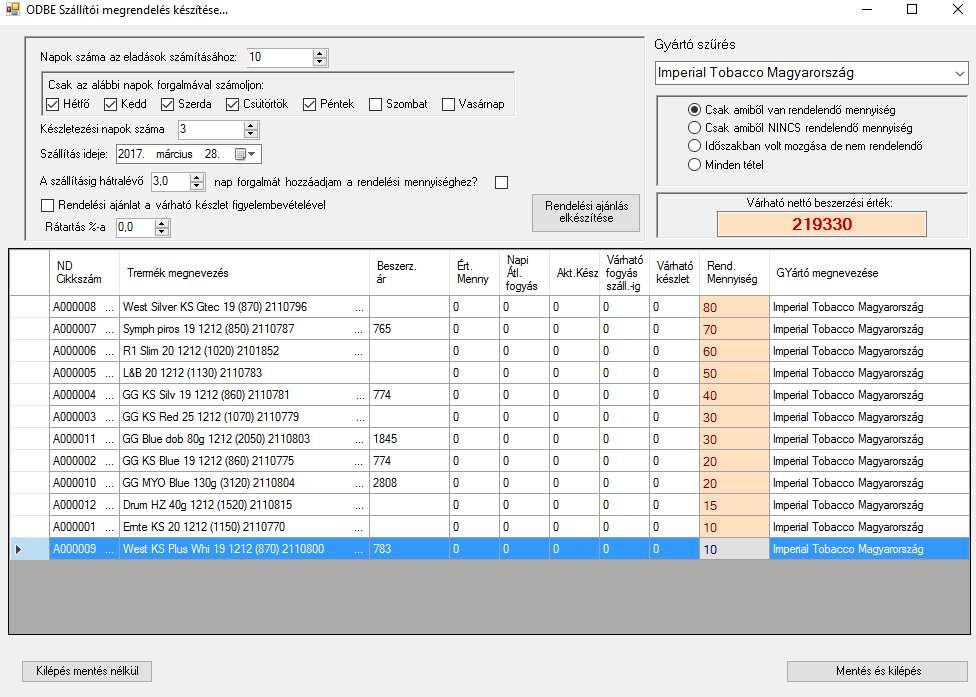
Task: Click purchase price cell 1845
Action: (410, 439)
